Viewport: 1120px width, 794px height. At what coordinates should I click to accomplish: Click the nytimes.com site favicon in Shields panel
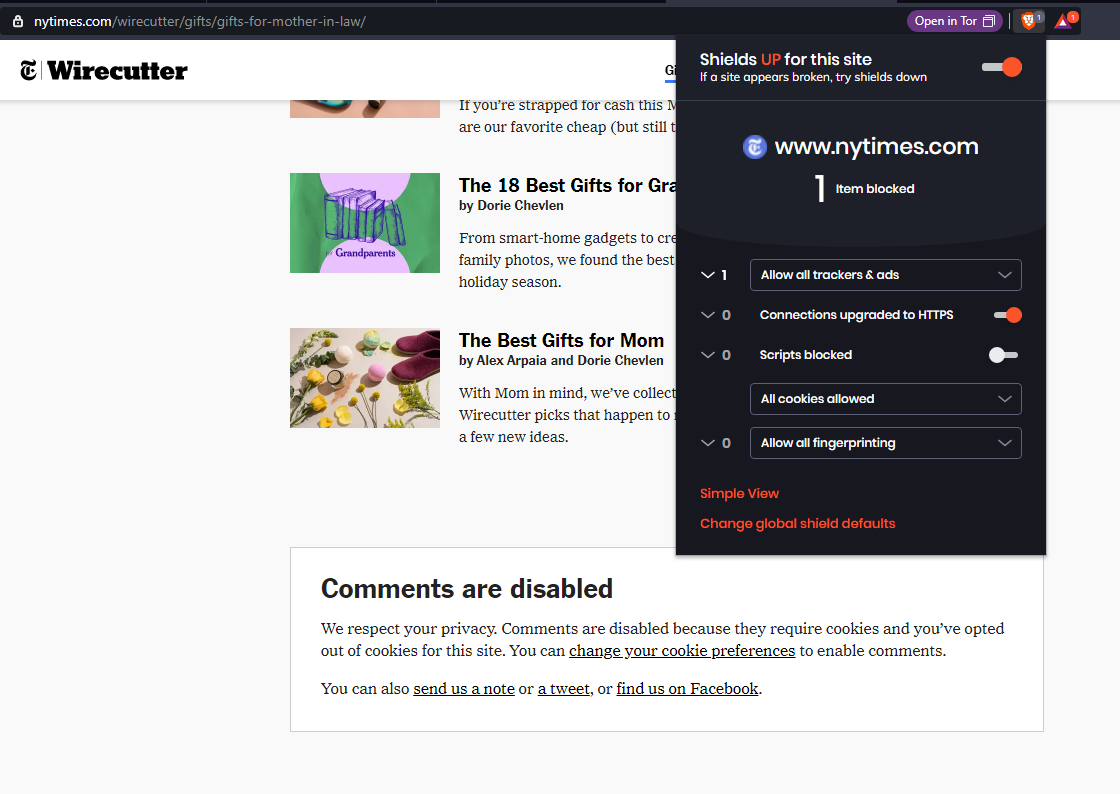pos(754,146)
